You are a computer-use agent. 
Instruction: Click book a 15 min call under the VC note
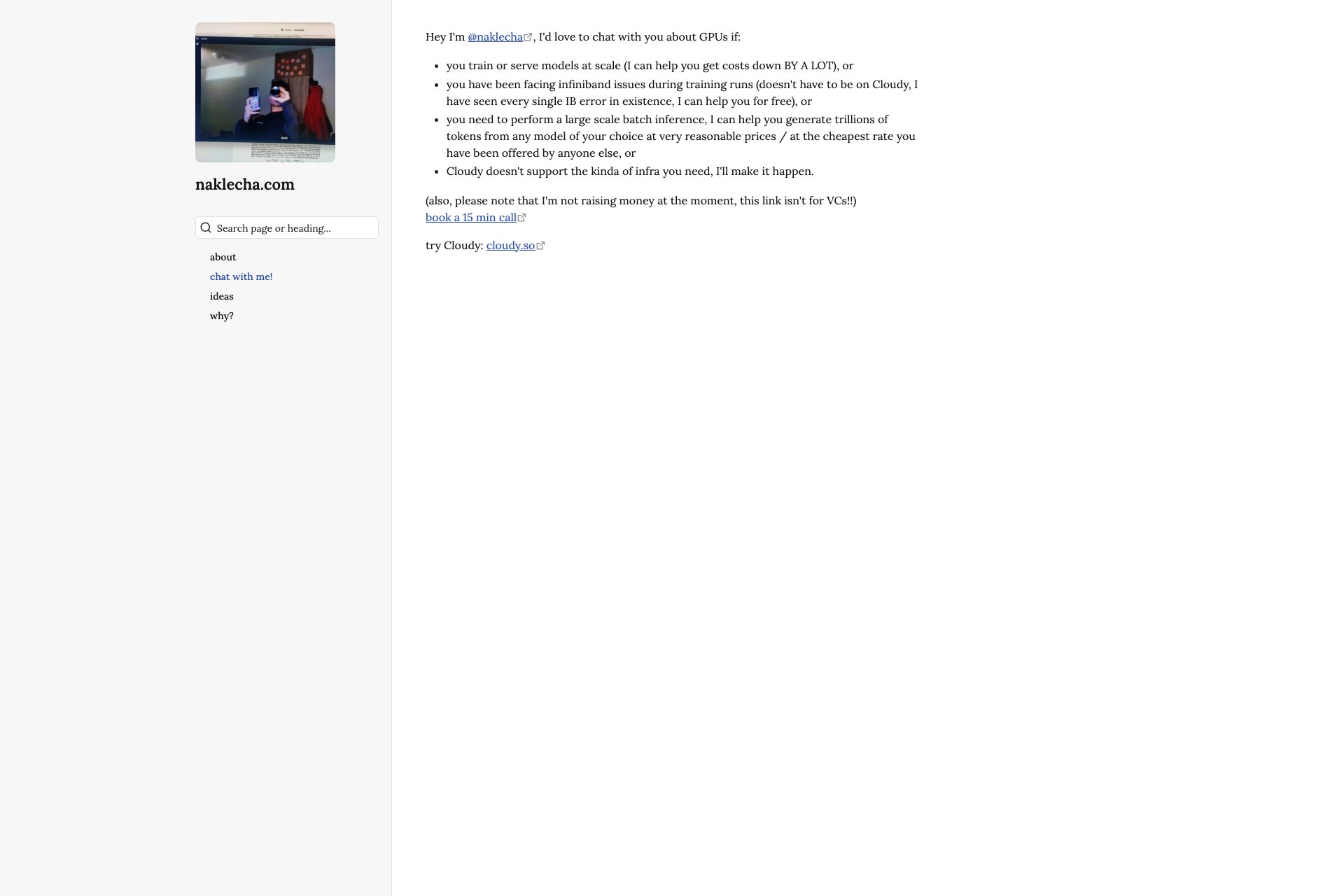pos(470,217)
